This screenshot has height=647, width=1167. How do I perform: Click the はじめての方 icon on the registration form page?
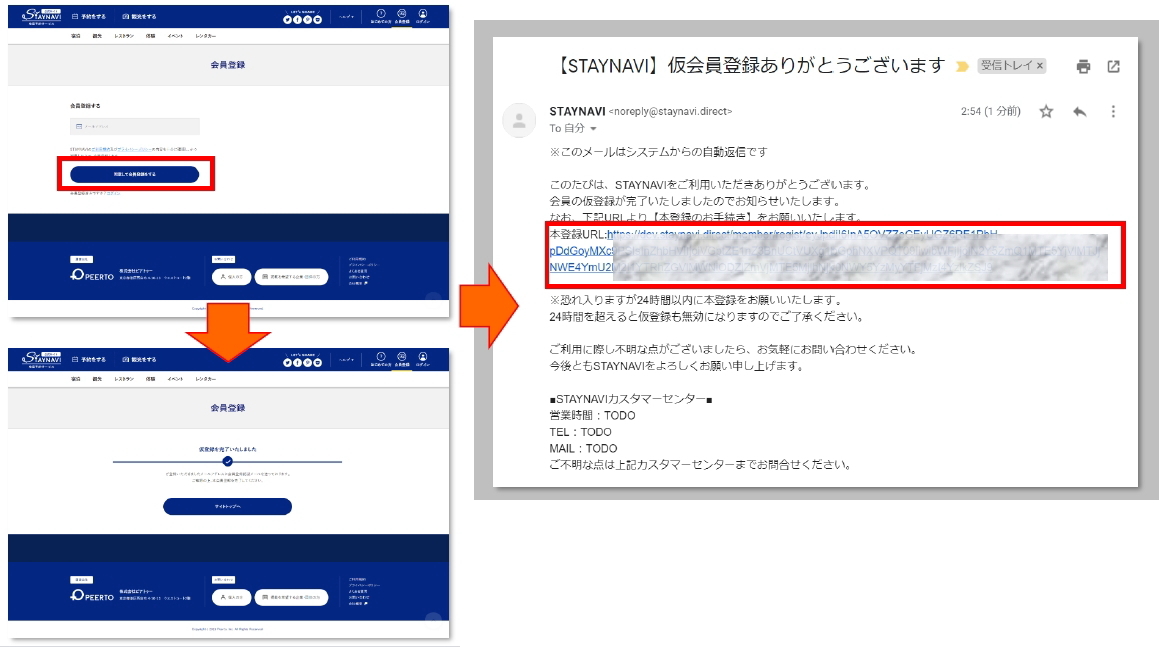pyautogui.click(x=381, y=16)
